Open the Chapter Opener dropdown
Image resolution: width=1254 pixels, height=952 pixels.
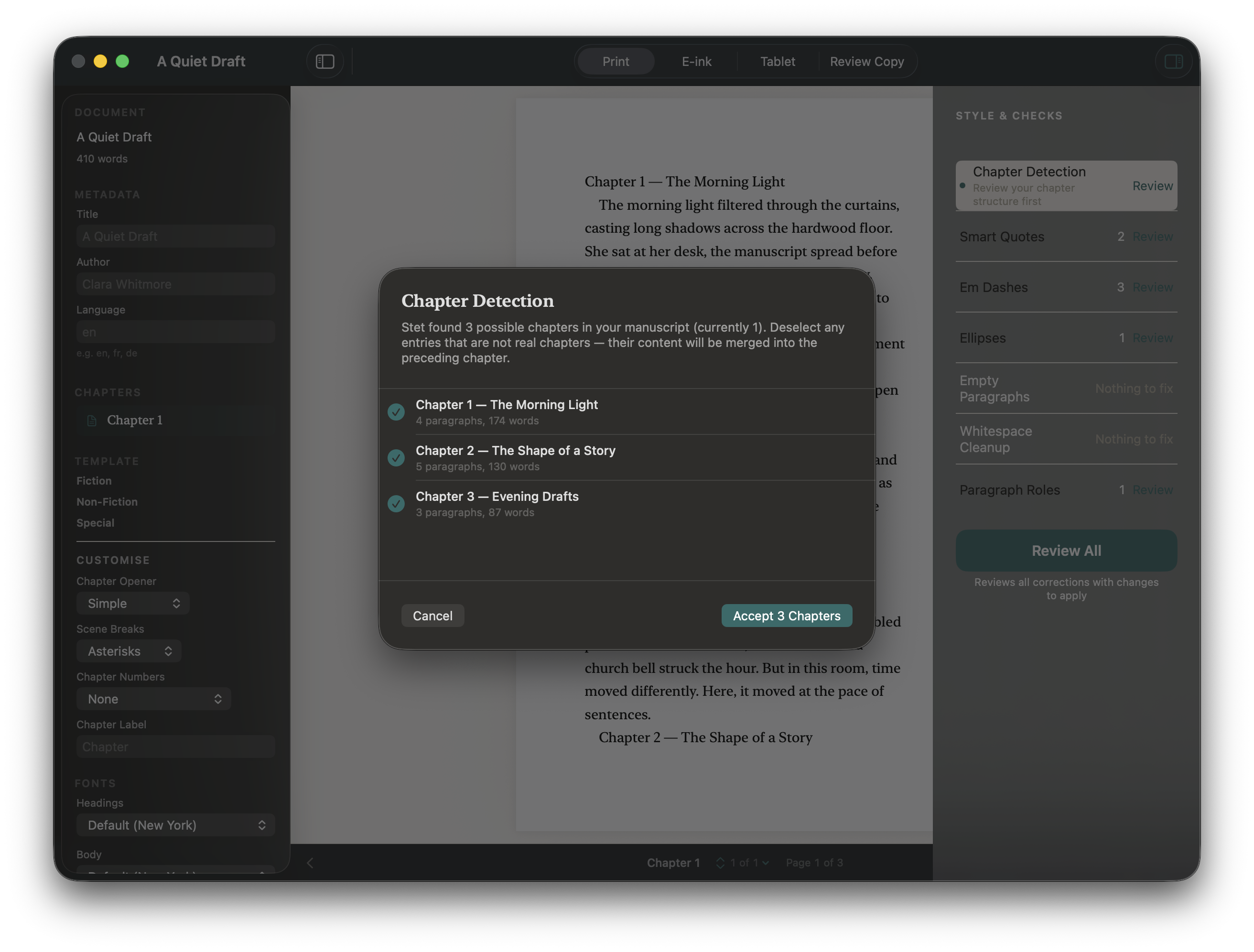click(132, 603)
